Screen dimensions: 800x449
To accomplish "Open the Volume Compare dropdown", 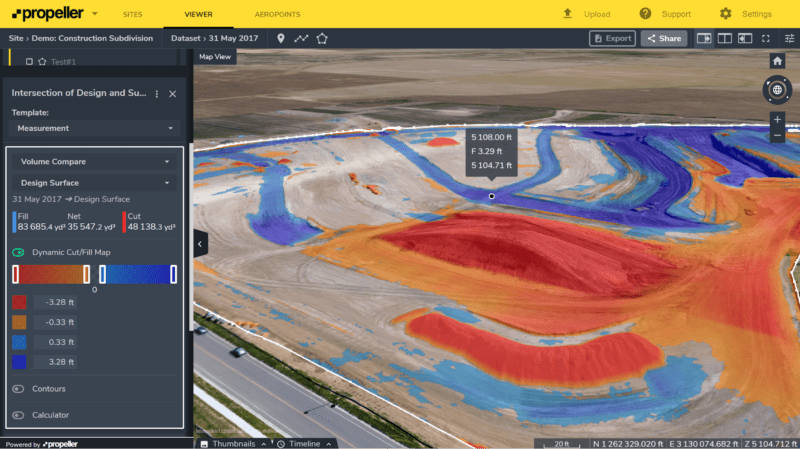I will pyautogui.click(x=94, y=162).
